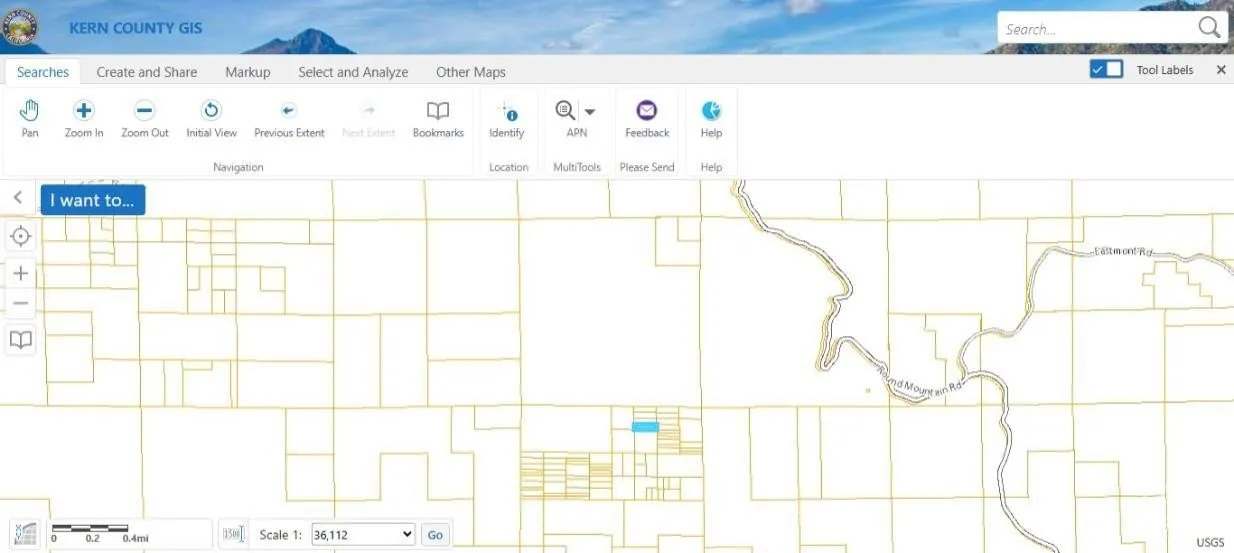The image size is (1234, 553).
Task: Open the Select and Analyze tab
Action: pos(353,72)
